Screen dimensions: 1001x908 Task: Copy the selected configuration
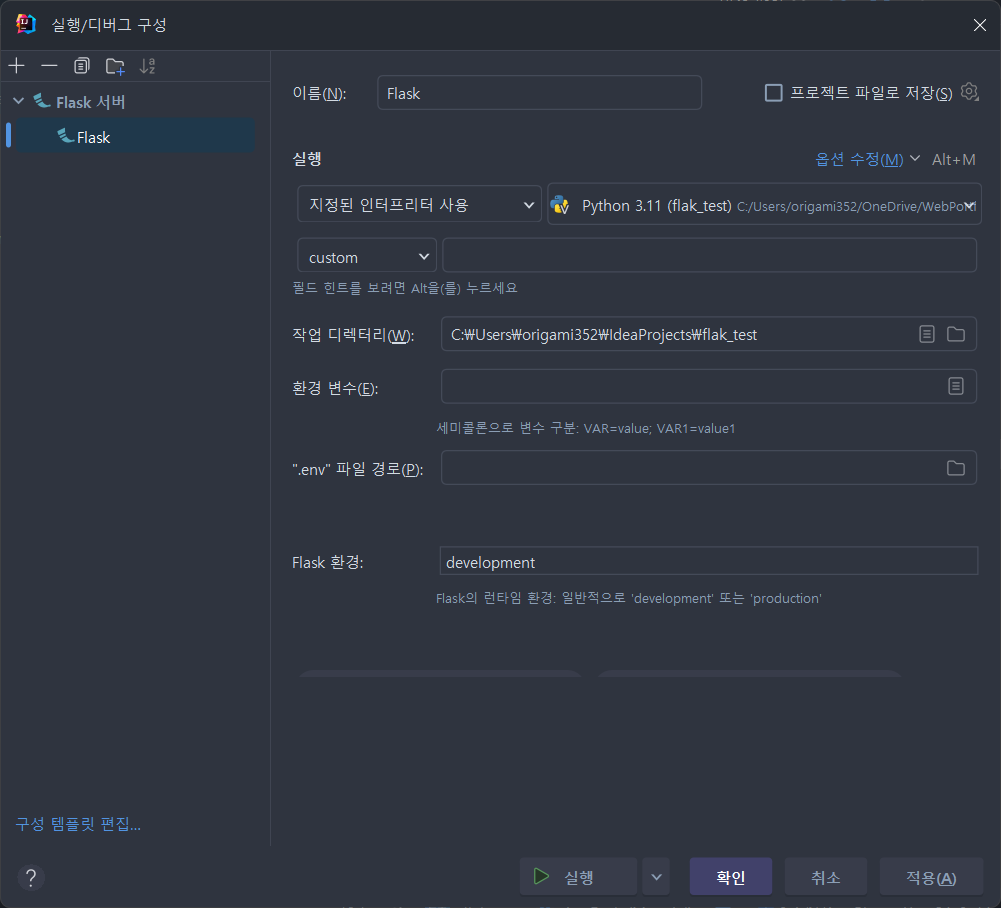[x=82, y=66]
